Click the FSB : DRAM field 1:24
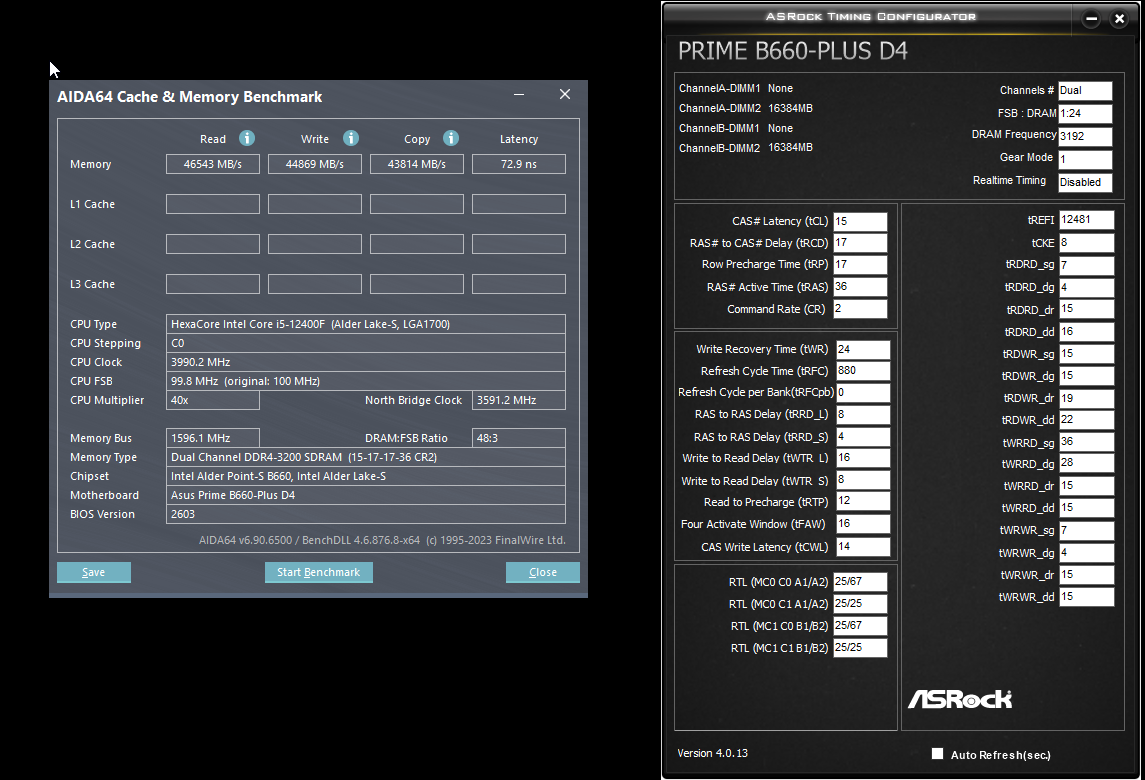This screenshot has width=1145, height=780. click(x=1085, y=113)
